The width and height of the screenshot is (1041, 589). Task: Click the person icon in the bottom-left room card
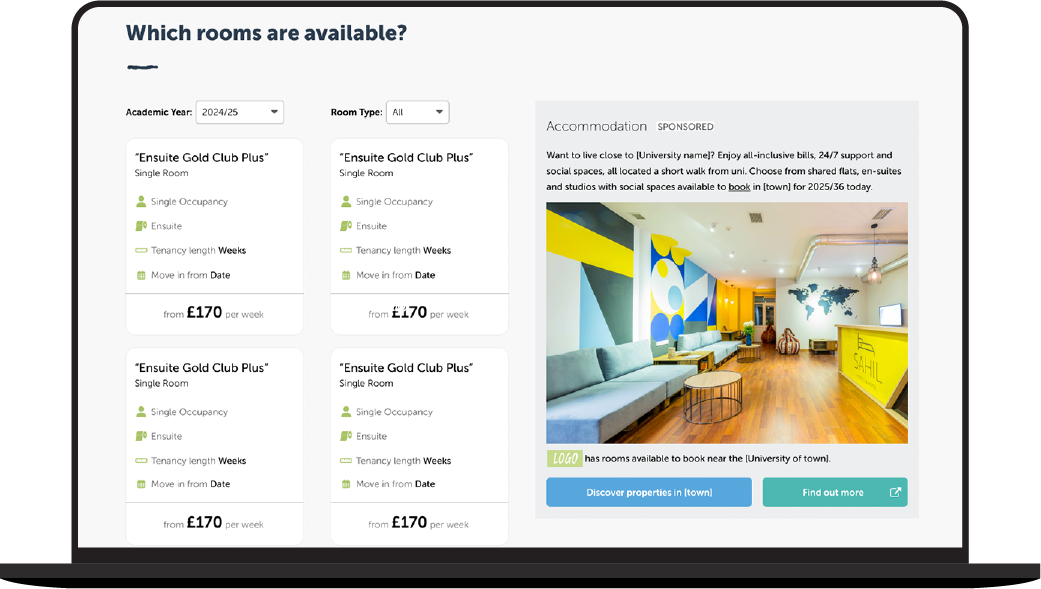coord(141,412)
